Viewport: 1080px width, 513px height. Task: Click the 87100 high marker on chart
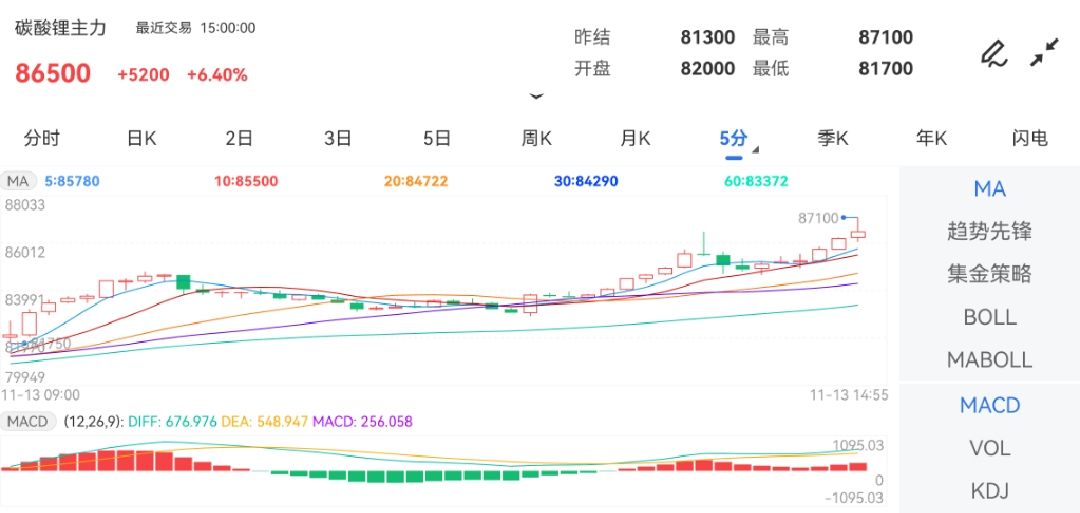[x=818, y=218]
